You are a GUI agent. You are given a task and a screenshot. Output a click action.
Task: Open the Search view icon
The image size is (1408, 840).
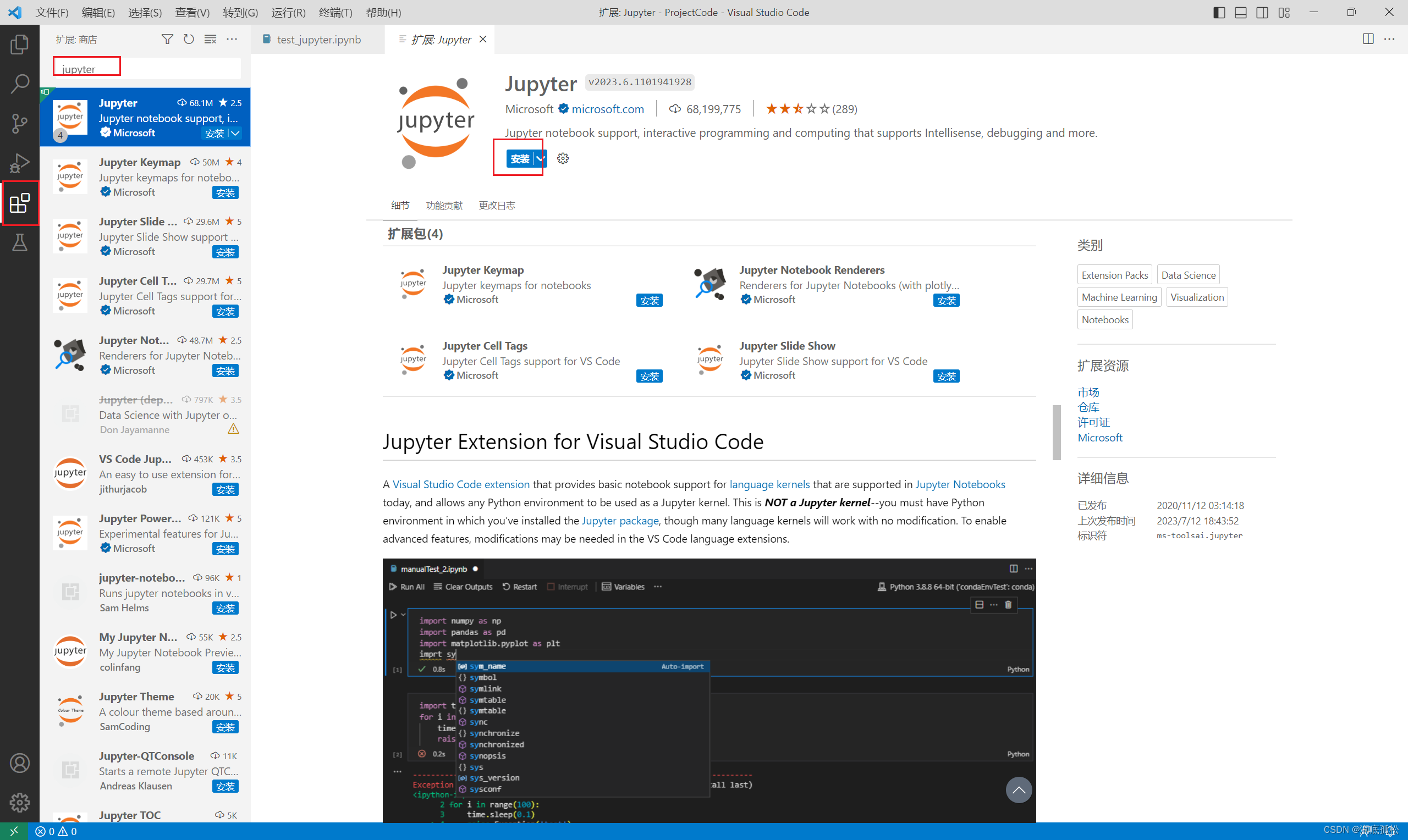[19, 84]
